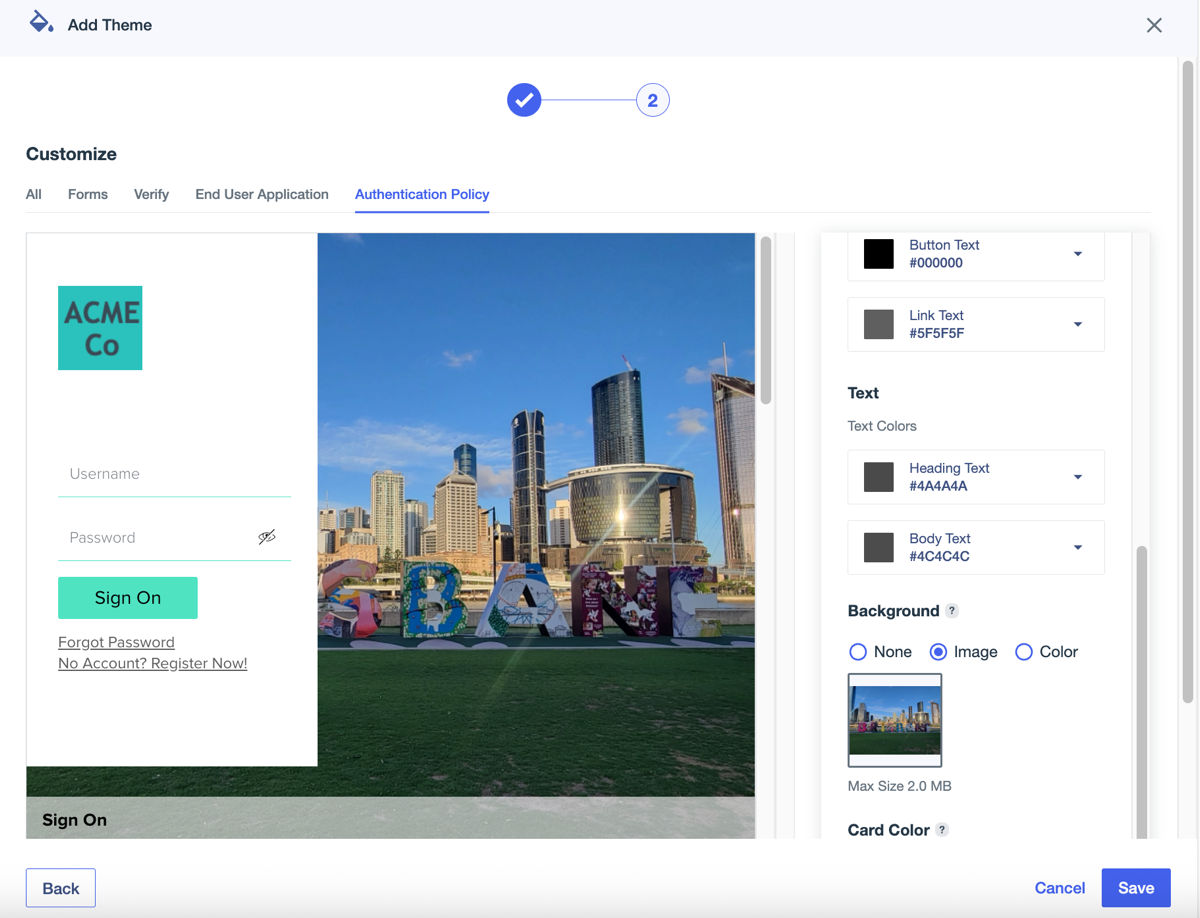
Task: Close the Add Theme dialog
Action: point(1154,25)
